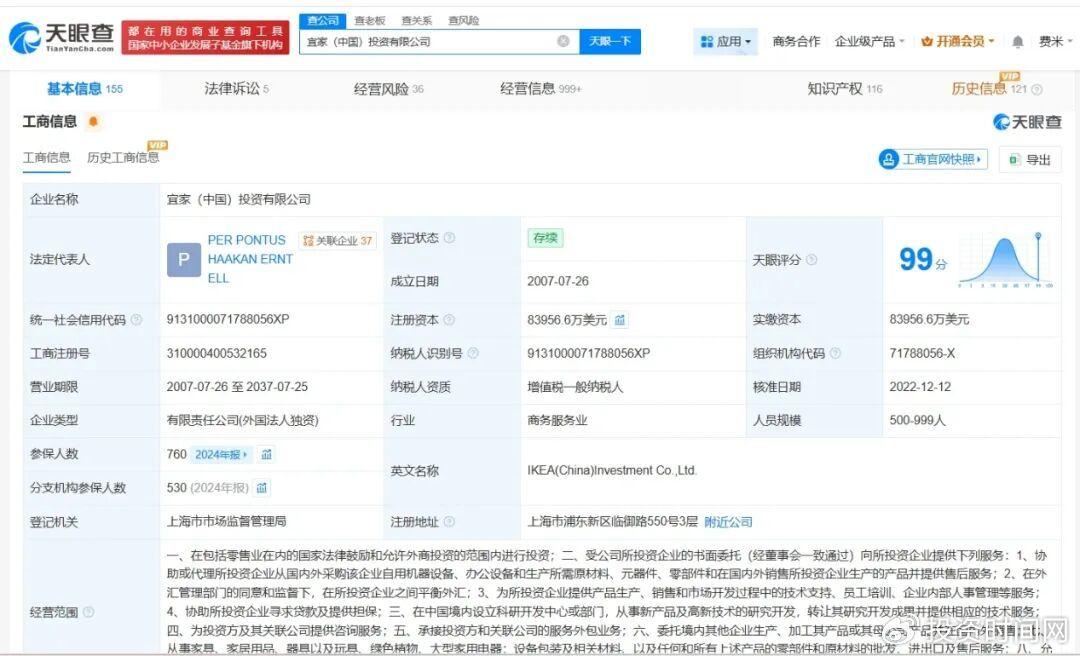The image size is (1080, 656).
Task: Click the 存续 status tag
Action: coord(545,238)
